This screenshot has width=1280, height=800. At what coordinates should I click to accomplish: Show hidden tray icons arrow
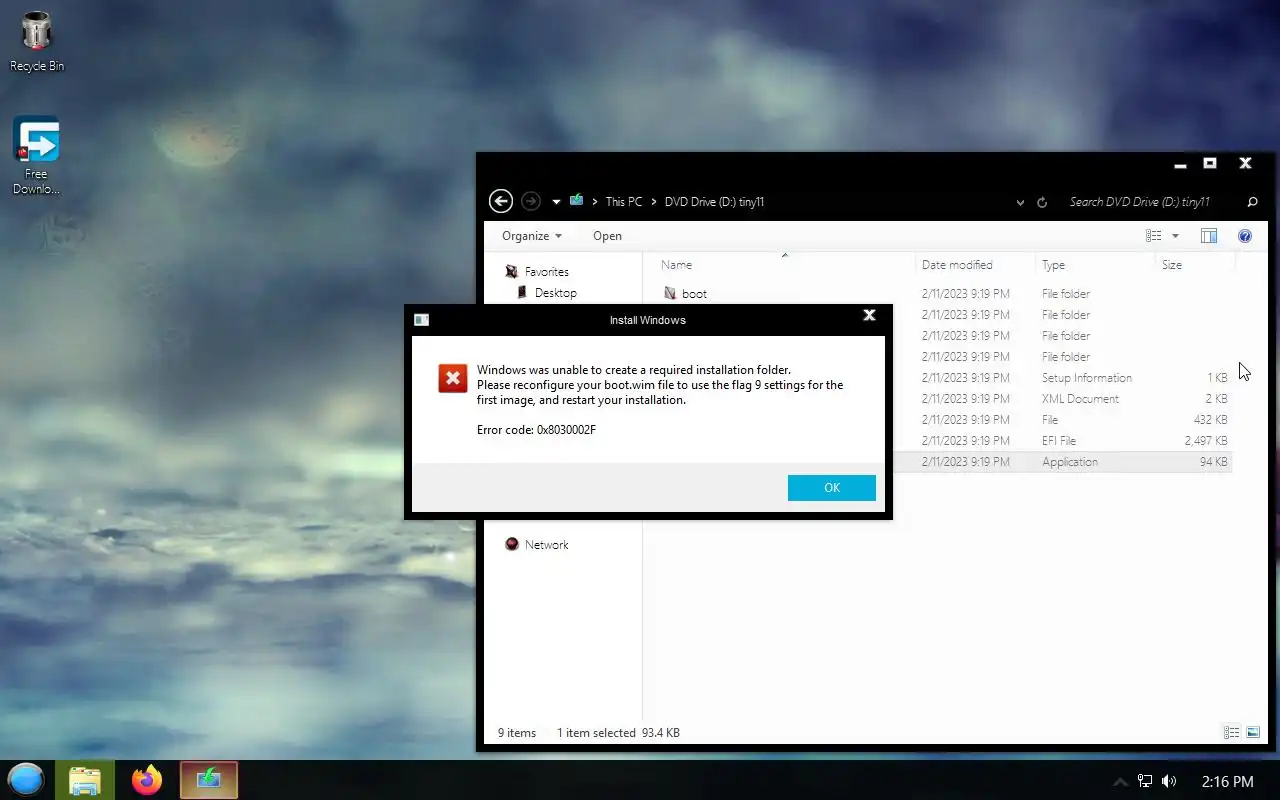1120,782
